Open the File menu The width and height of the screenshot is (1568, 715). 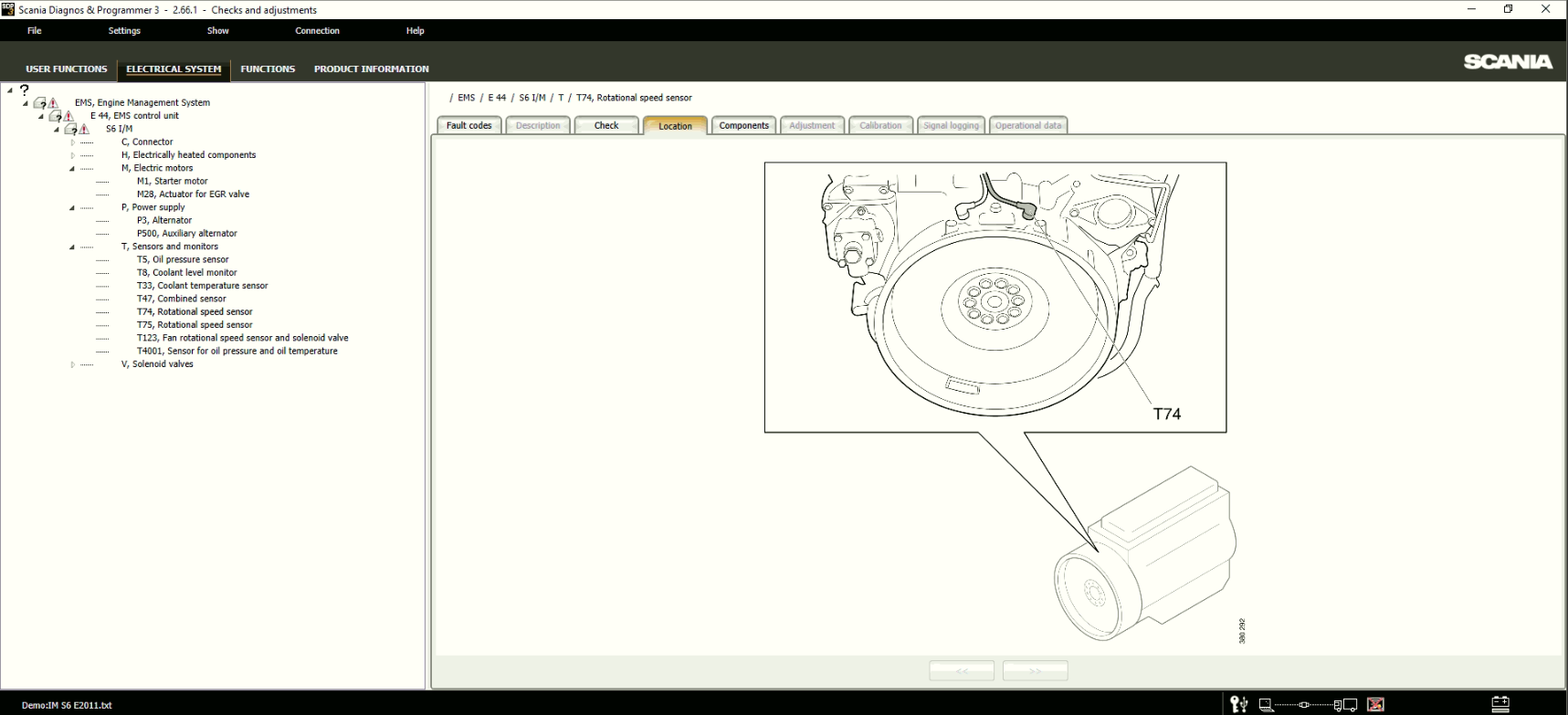[x=35, y=30]
